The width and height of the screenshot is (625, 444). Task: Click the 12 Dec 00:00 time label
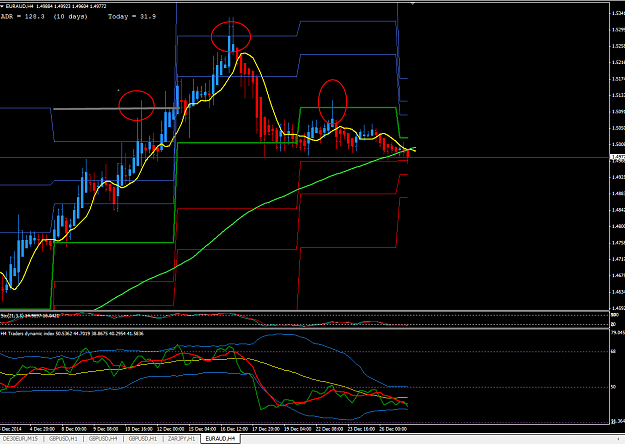pos(170,429)
